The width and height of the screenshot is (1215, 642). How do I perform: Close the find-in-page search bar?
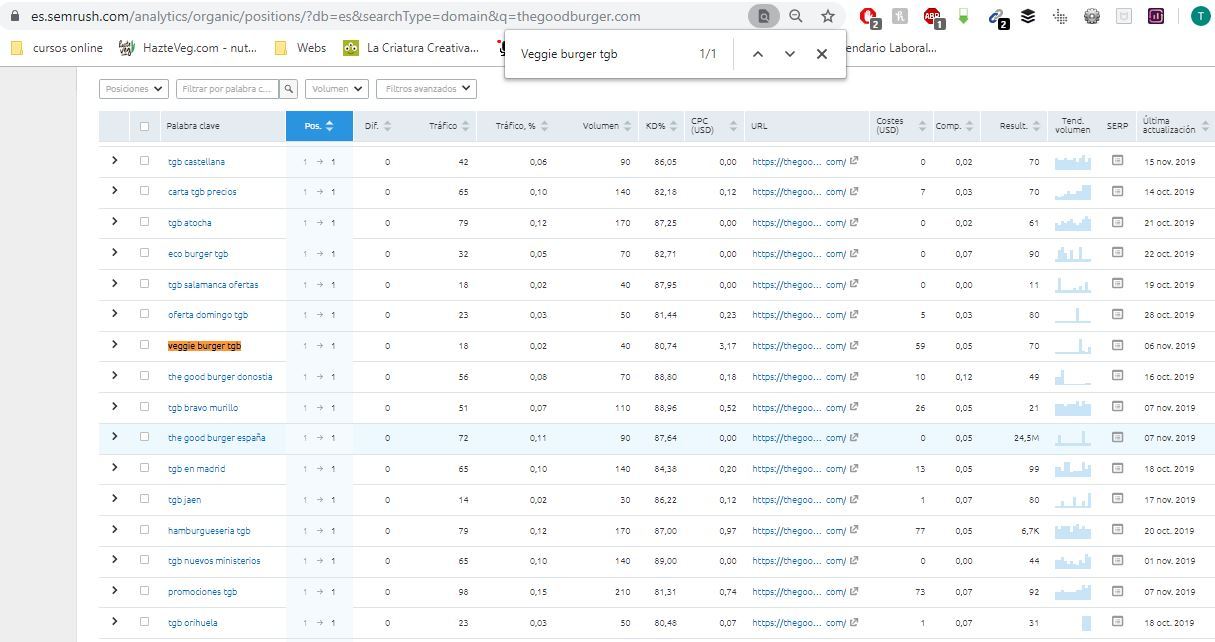tap(821, 54)
